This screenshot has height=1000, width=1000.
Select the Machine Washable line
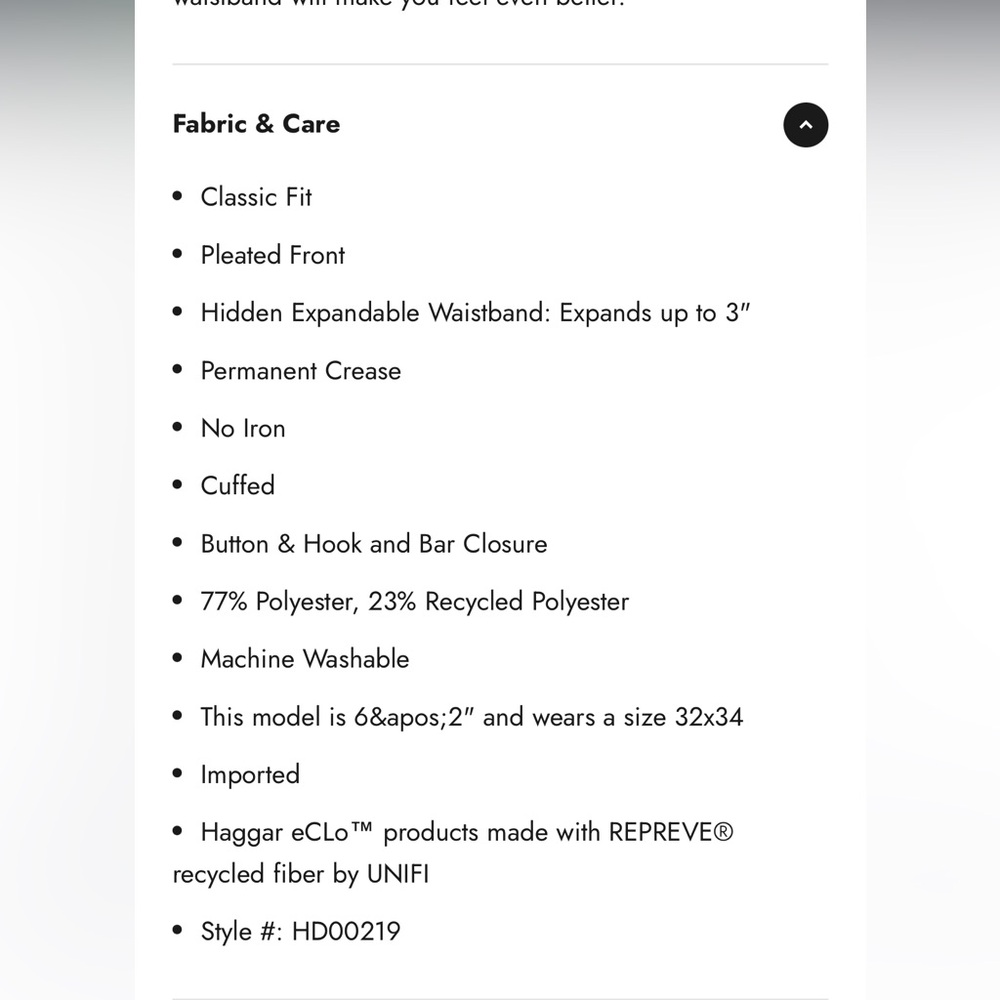[305, 659]
